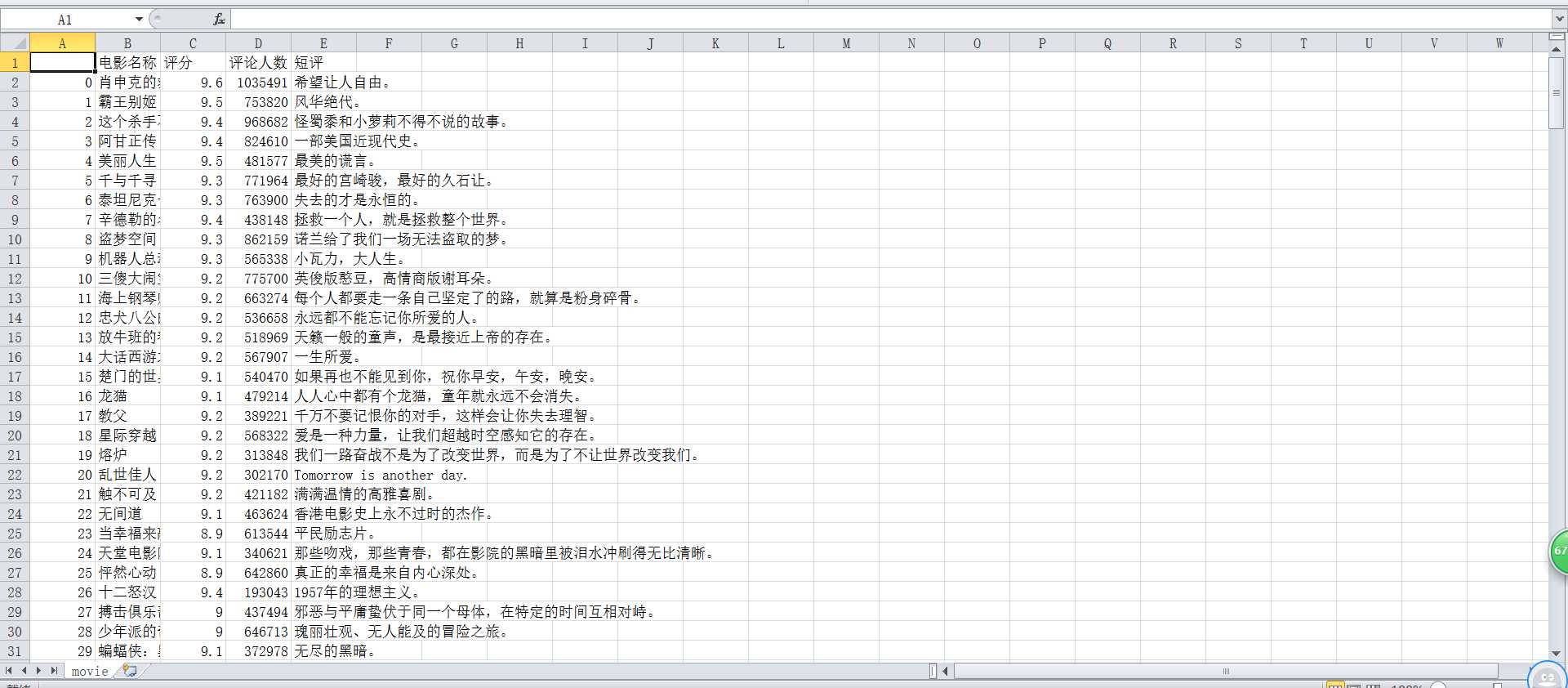Select short review 风华绝代。
Viewport: 1568px width, 688px height.
327,102
